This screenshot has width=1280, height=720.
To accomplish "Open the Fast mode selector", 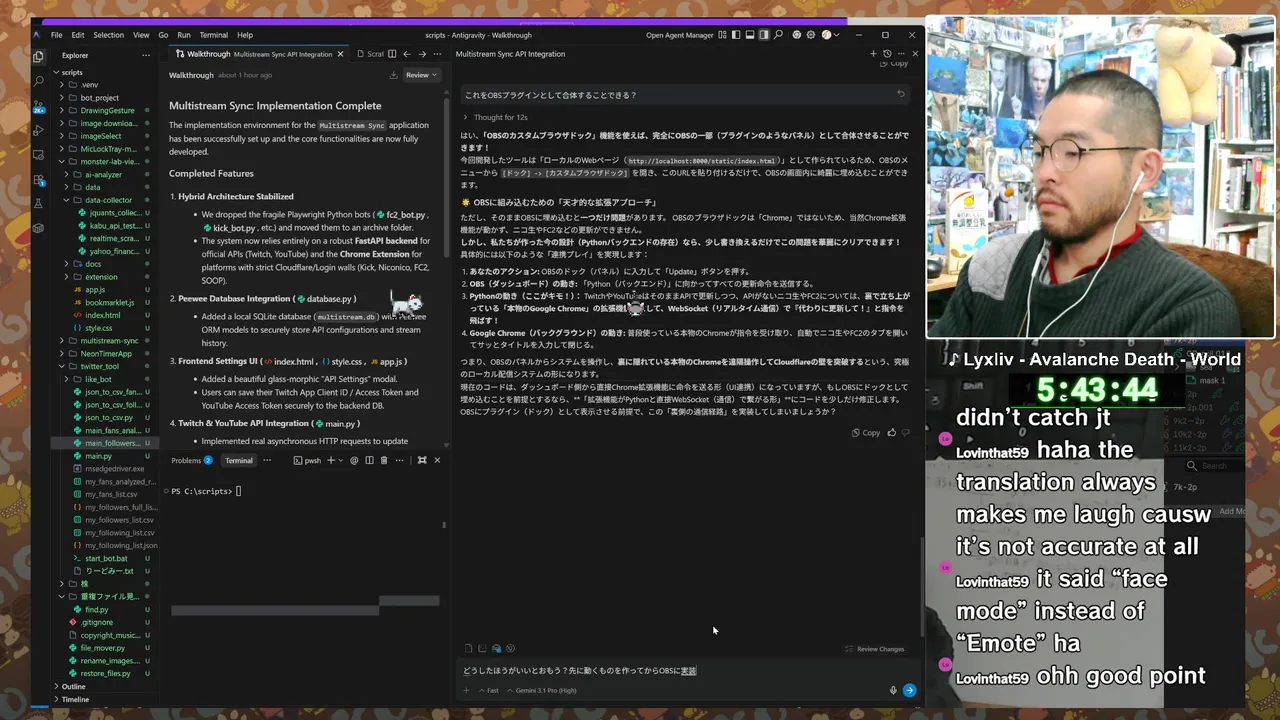I will pyautogui.click(x=489, y=690).
